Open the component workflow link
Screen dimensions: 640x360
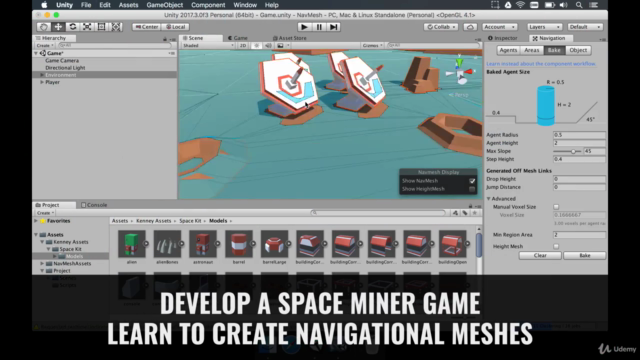[541, 64]
